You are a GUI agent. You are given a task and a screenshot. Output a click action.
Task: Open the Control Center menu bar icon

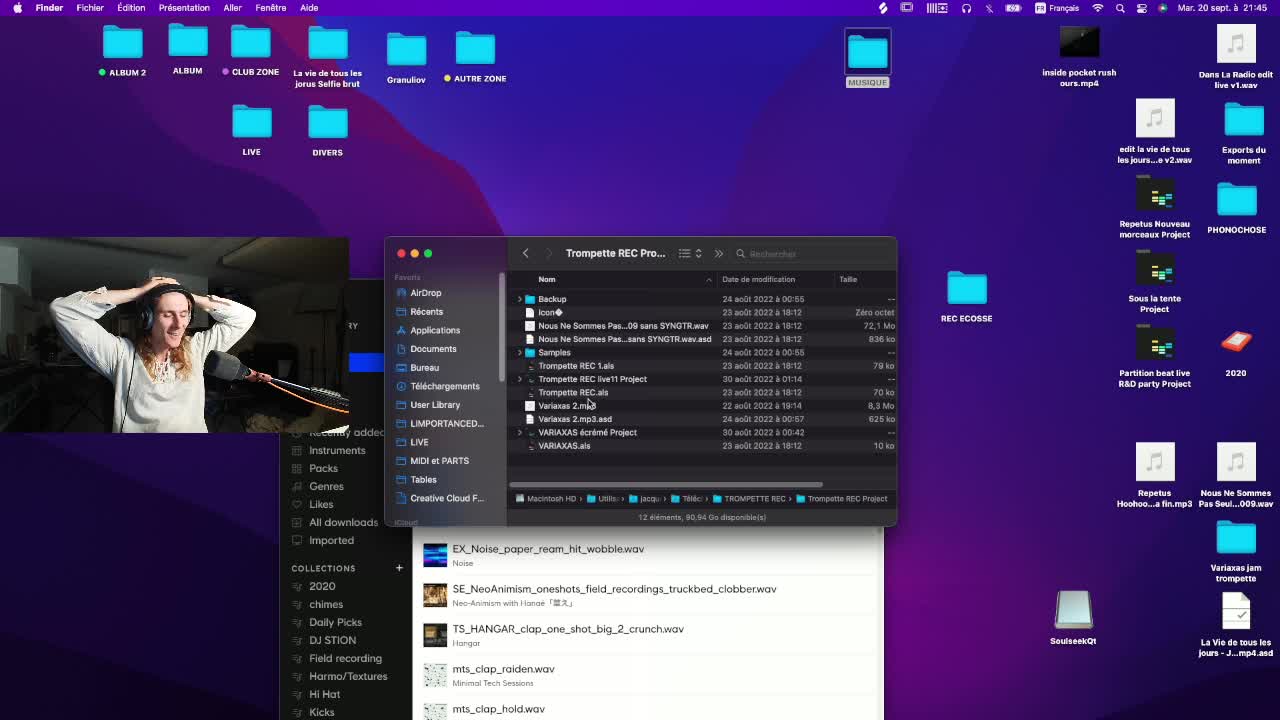pos(1141,8)
